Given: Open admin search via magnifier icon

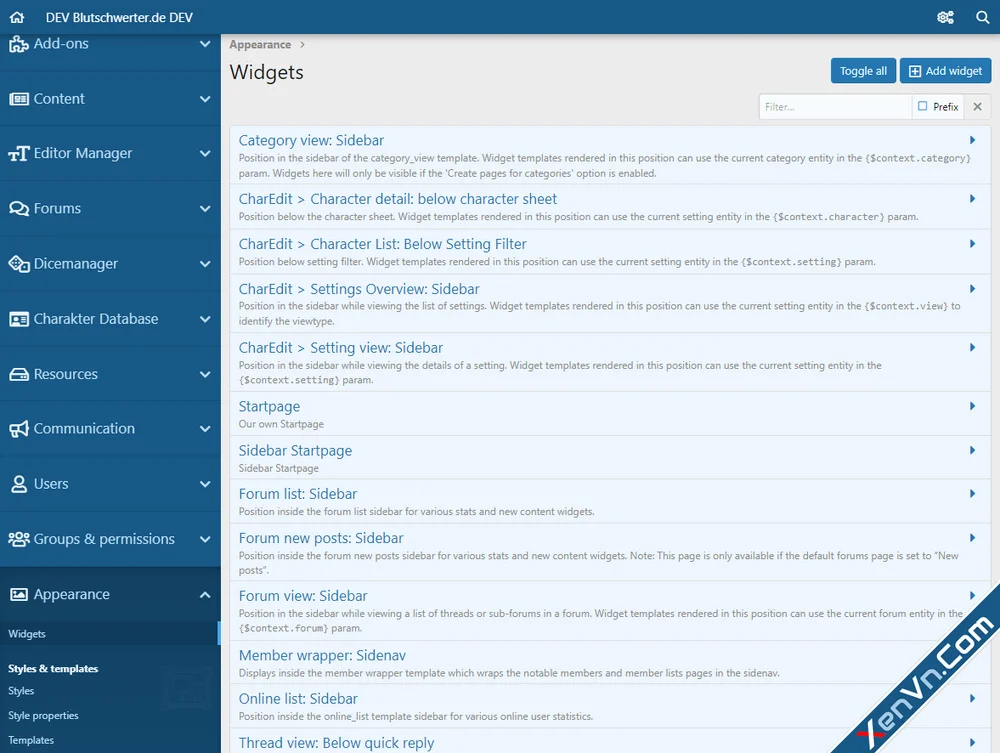Looking at the screenshot, I should point(980,17).
